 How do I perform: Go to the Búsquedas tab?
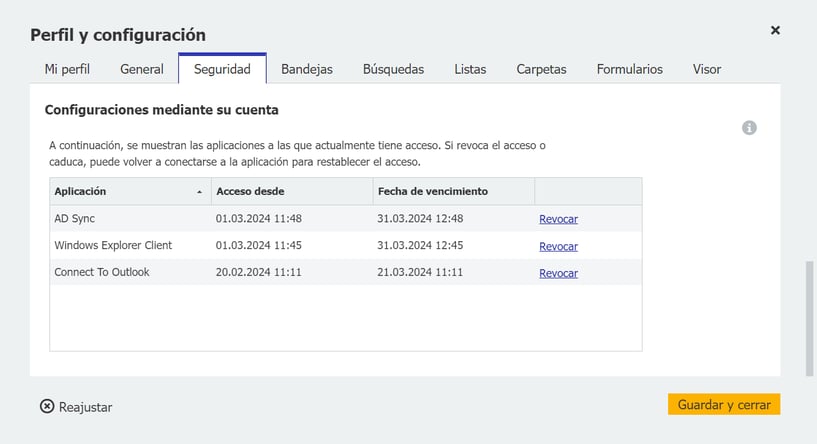pyautogui.click(x=393, y=69)
